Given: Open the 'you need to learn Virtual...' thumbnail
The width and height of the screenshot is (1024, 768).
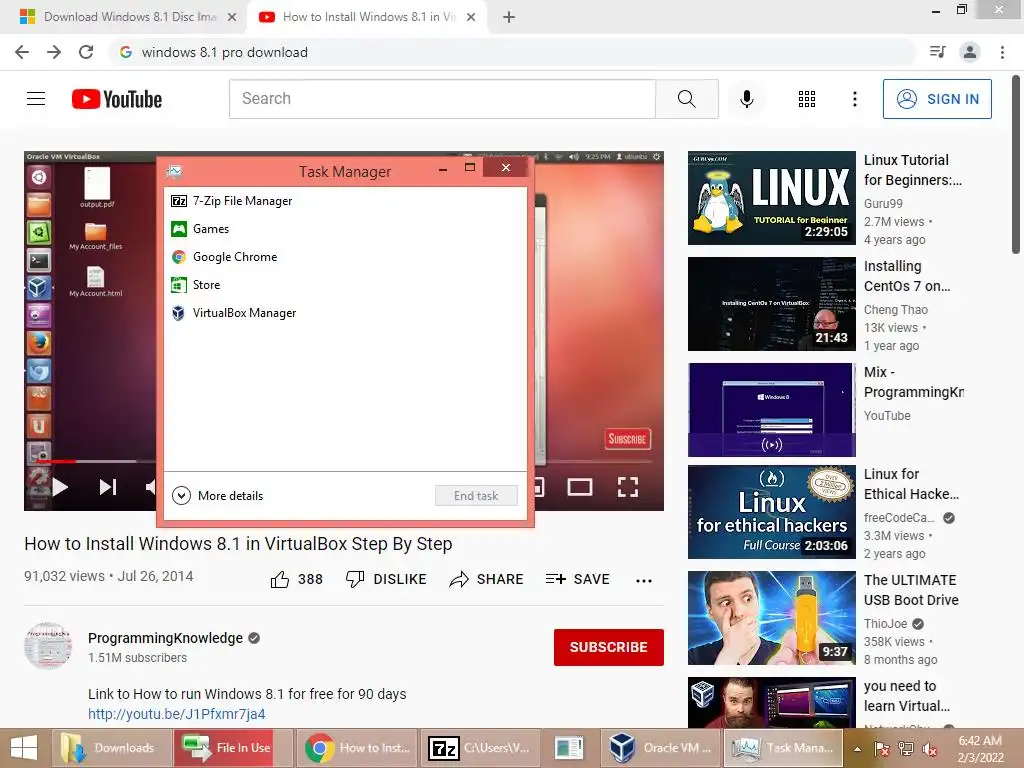Looking at the screenshot, I should (x=771, y=702).
